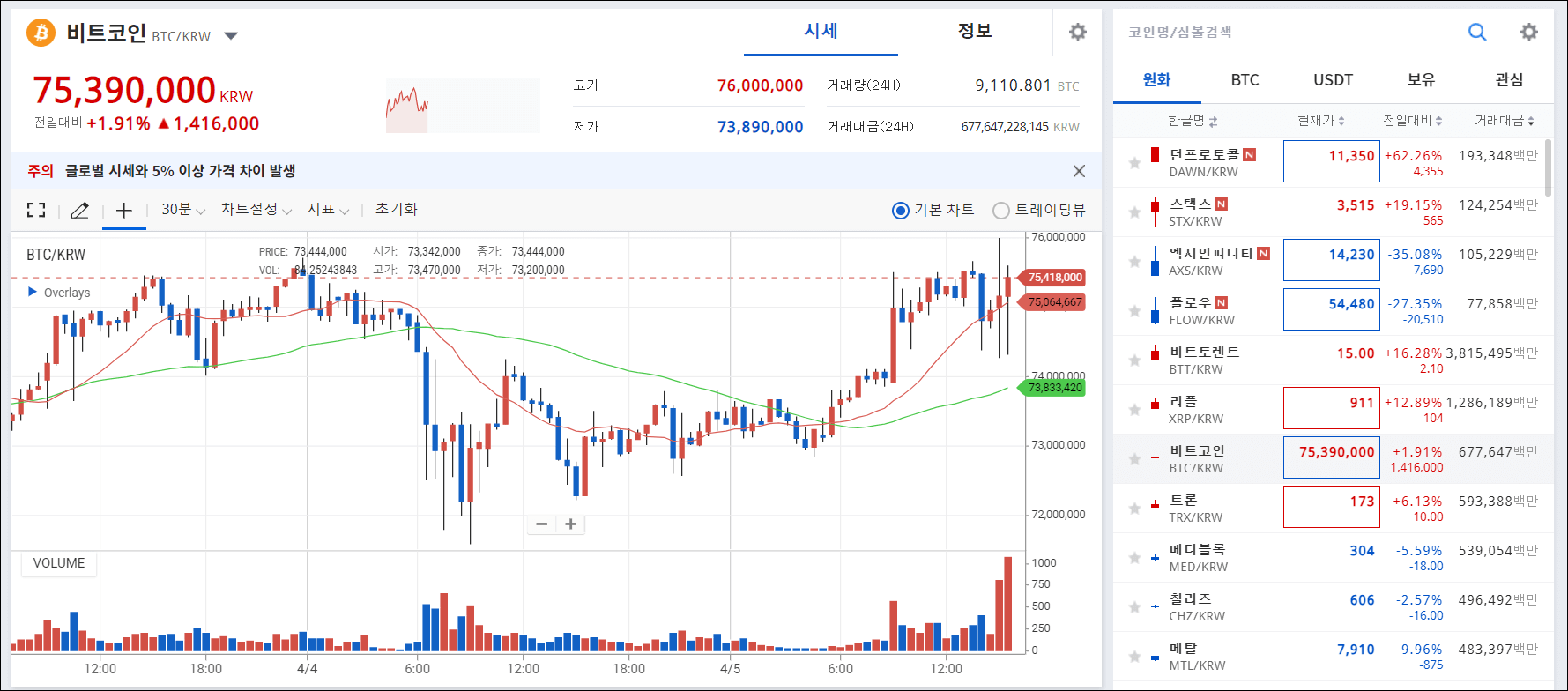Open 차트설정 dropdown

pyautogui.click(x=256, y=210)
